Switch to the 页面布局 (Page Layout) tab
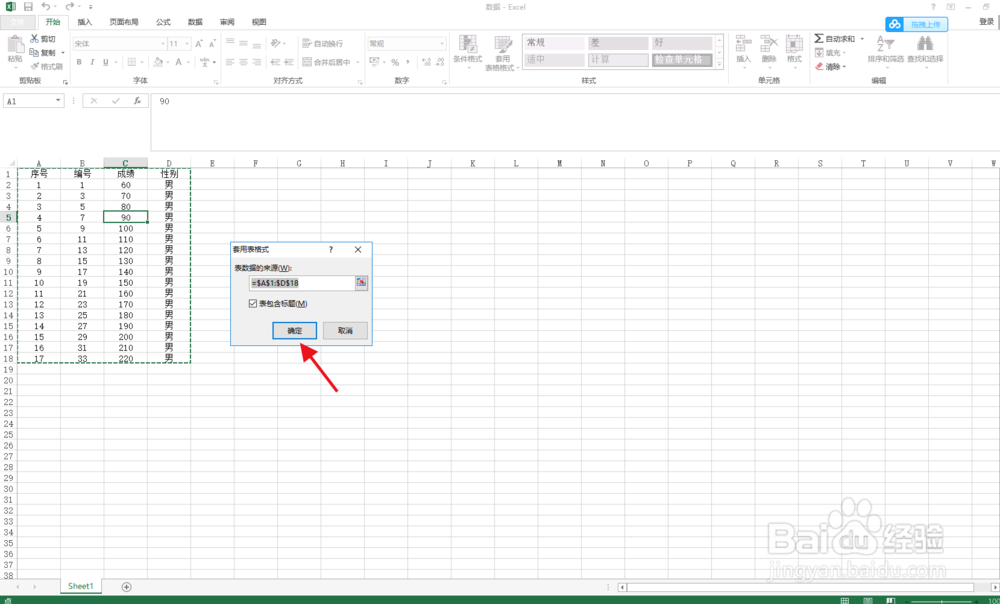The width and height of the screenshot is (1000, 604). (124, 22)
